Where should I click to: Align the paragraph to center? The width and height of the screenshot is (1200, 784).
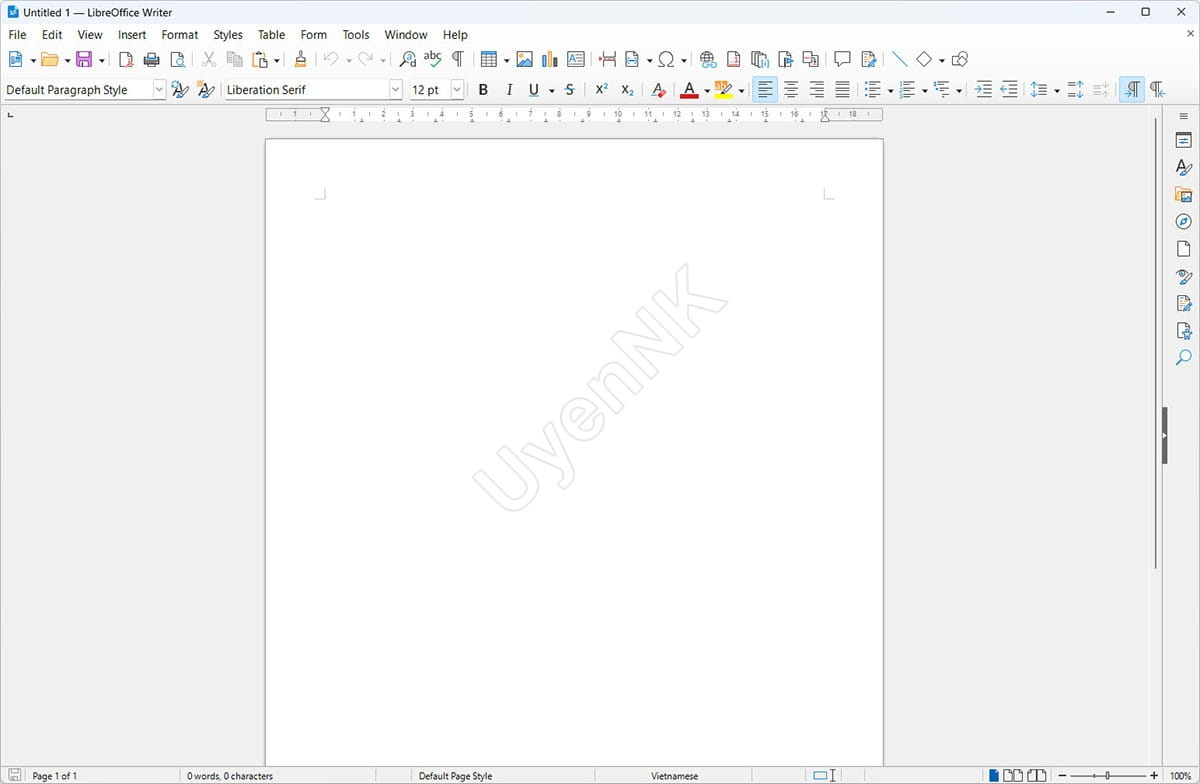tap(791, 90)
